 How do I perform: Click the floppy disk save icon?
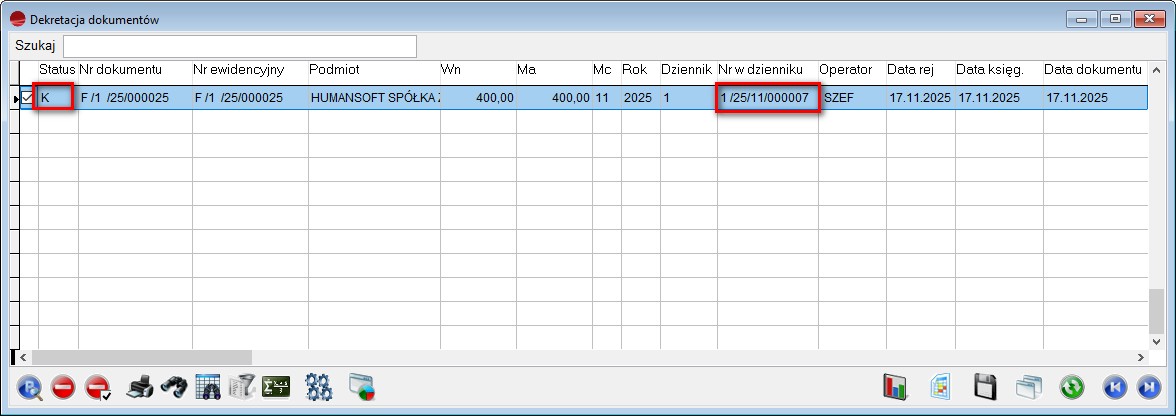click(985, 387)
